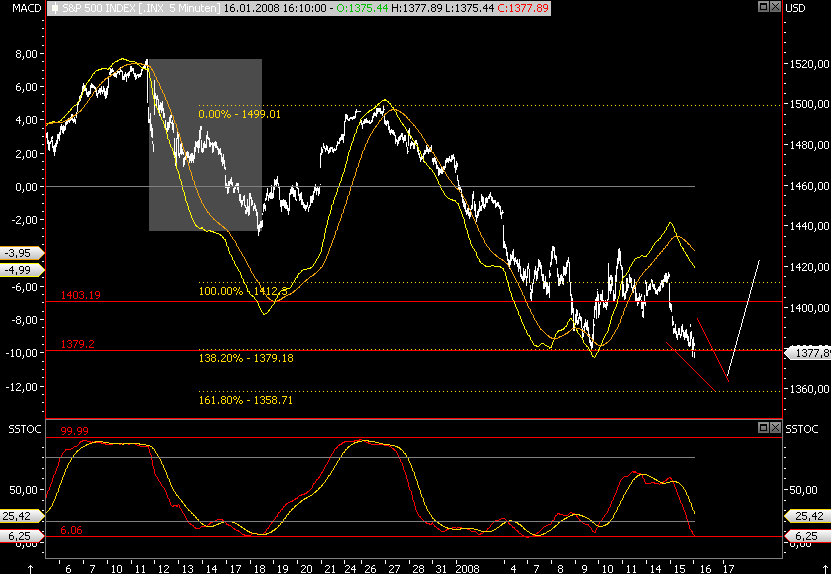This screenshot has width=831, height=574.
Task: Click the -4,99 MACD value tag
Action: [23, 270]
